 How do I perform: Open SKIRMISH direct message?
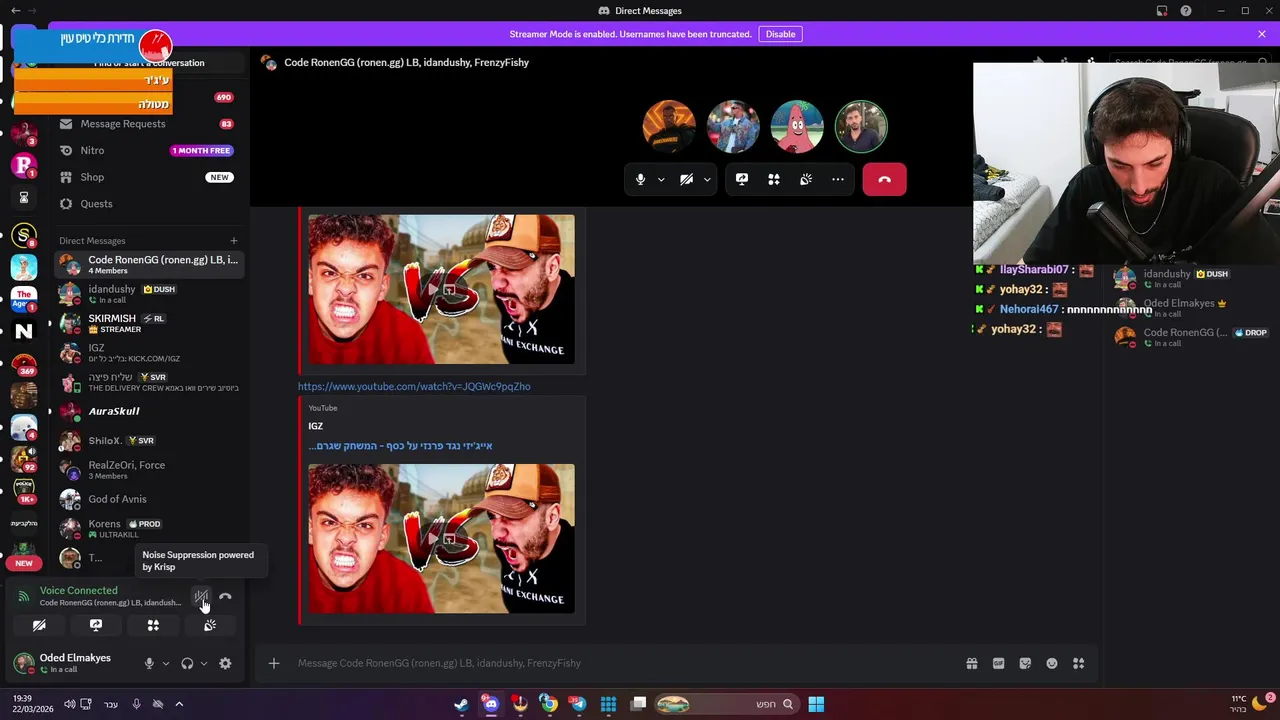[147, 323]
